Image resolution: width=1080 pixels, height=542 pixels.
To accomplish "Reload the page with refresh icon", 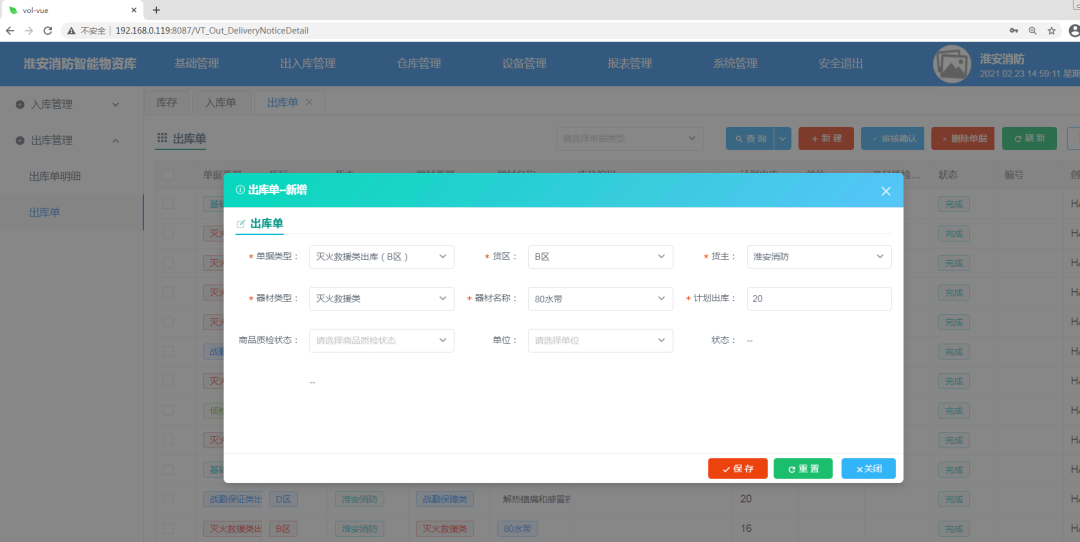I will 48,30.
